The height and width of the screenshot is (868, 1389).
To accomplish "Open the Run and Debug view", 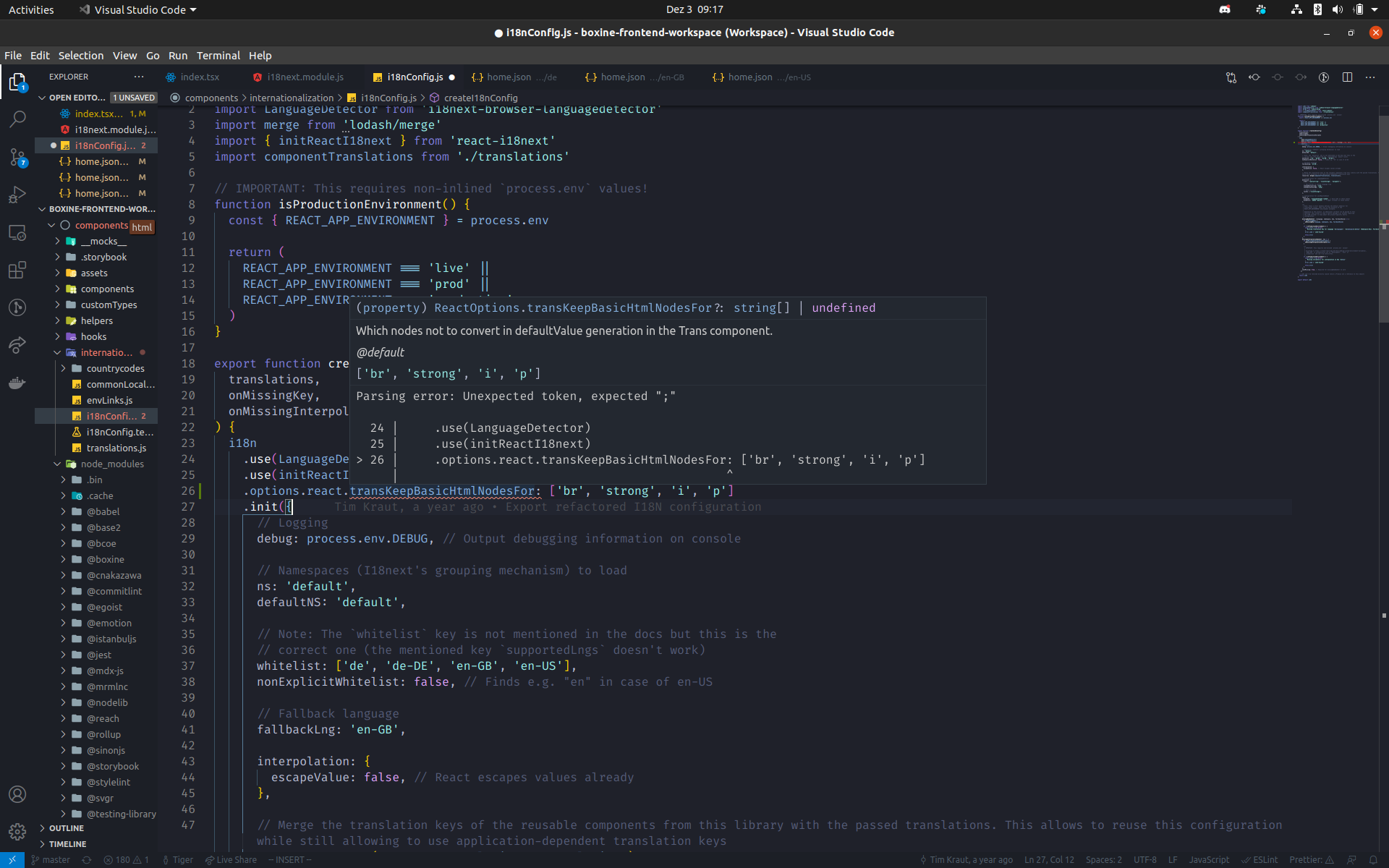I will [x=17, y=195].
